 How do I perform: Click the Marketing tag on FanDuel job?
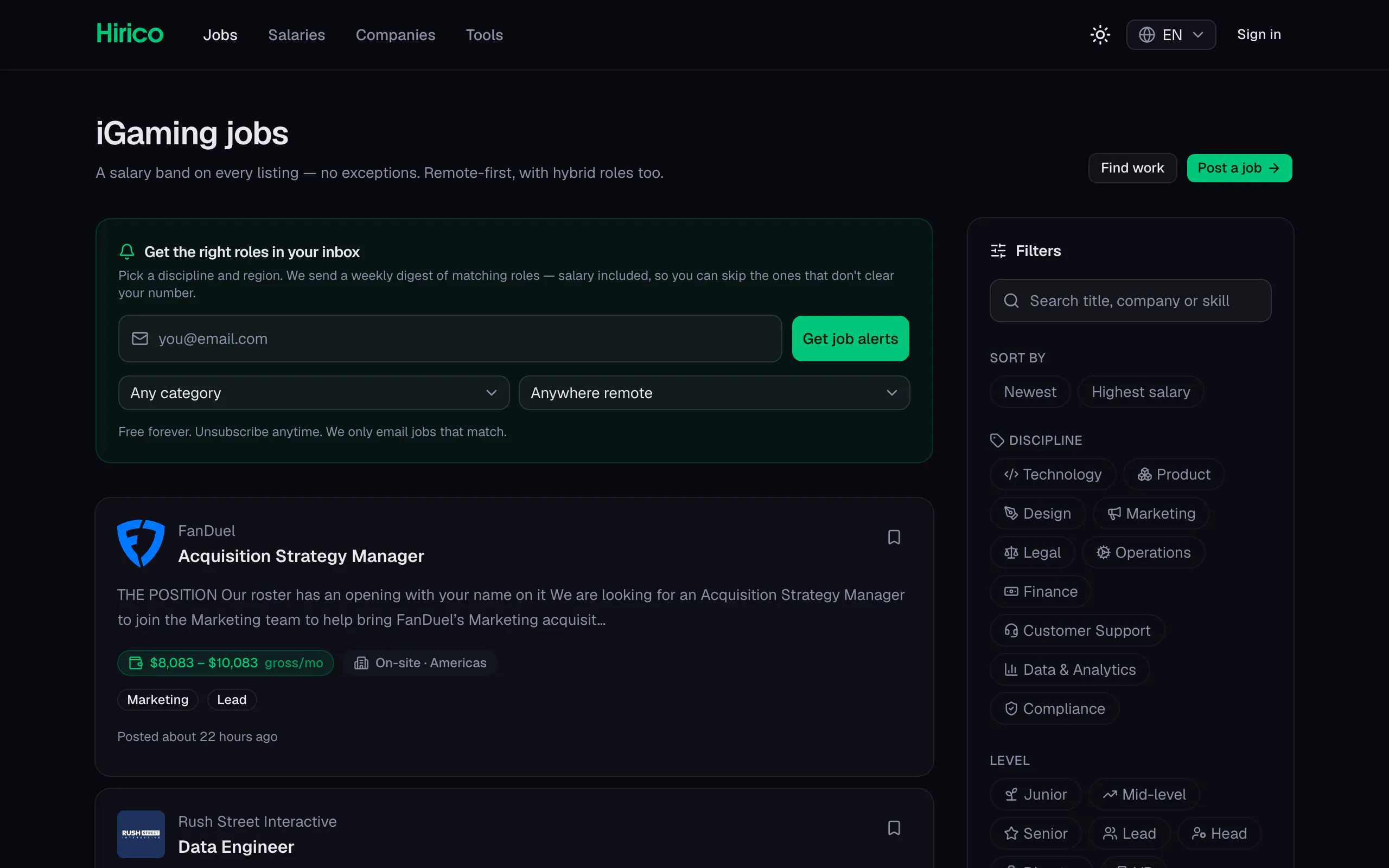(x=158, y=700)
